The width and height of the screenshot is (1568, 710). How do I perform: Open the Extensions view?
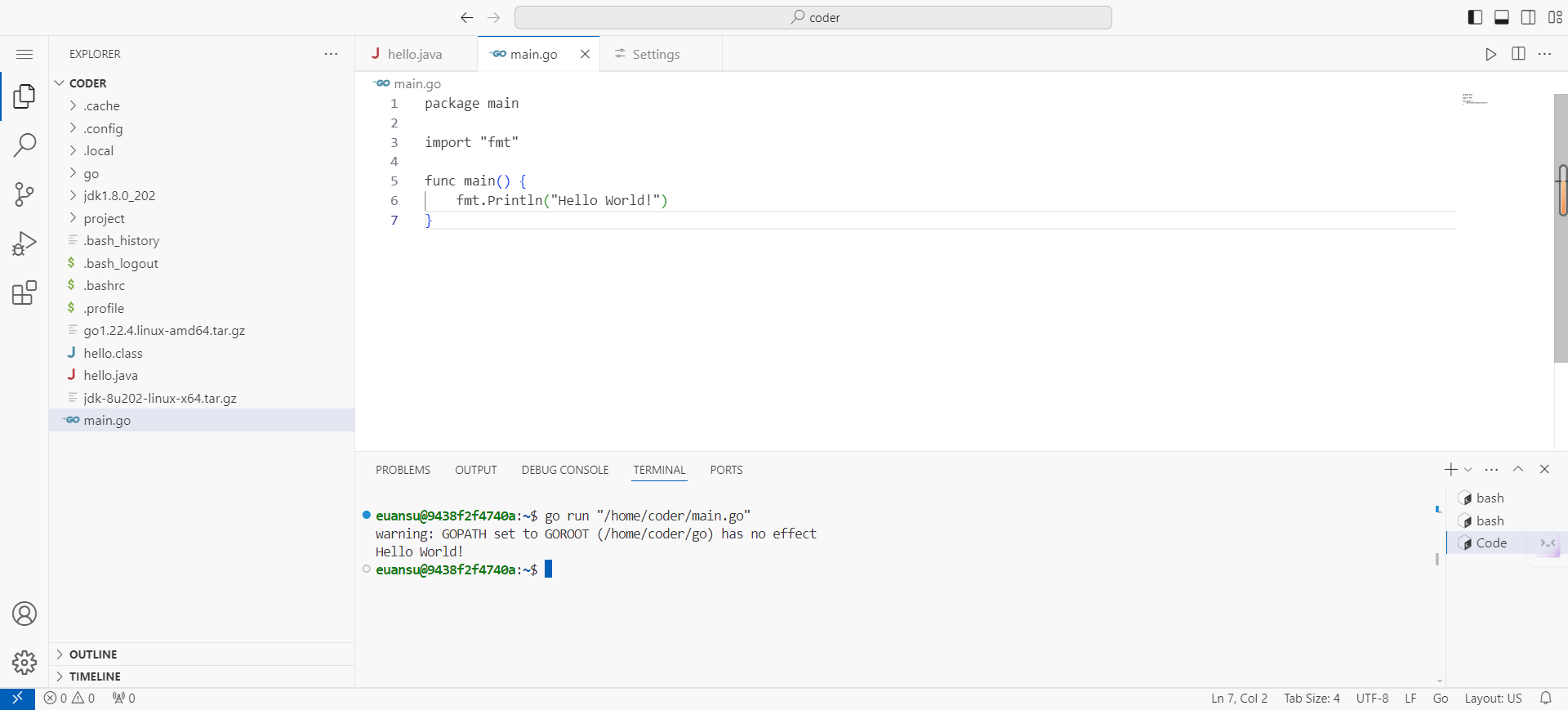click(24, 292)
